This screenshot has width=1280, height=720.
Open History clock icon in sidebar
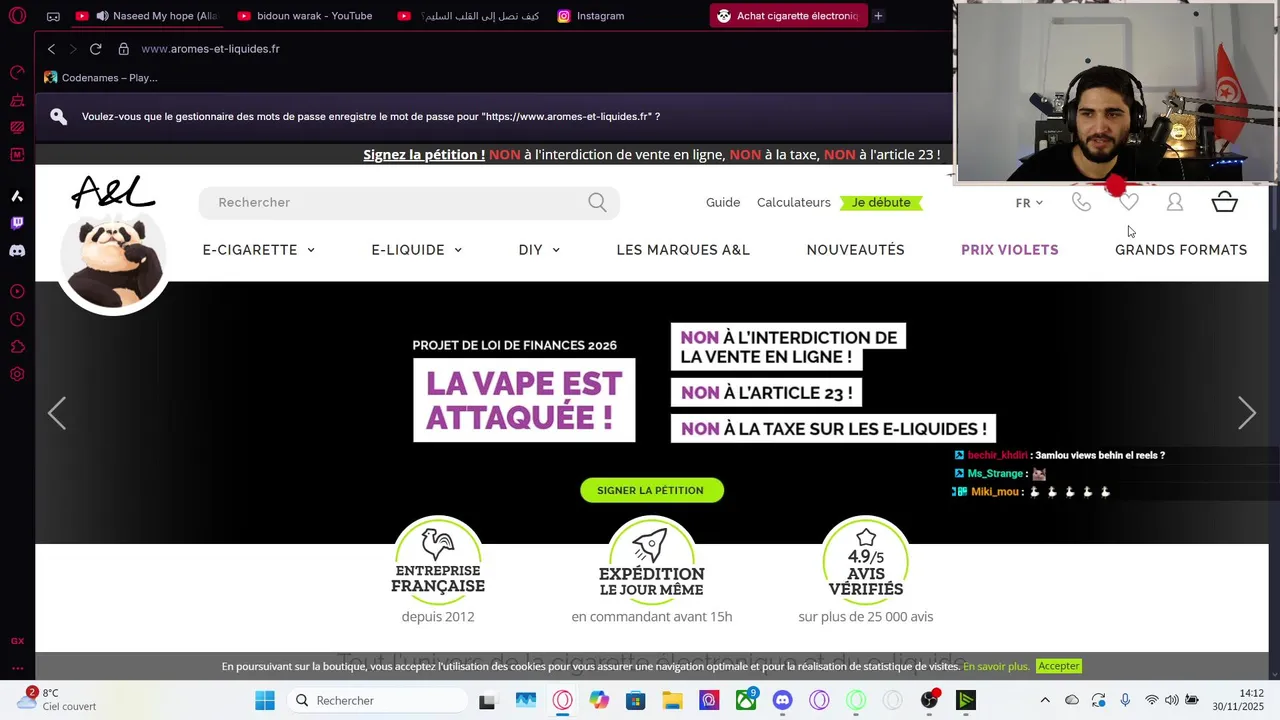pos(17,319)
